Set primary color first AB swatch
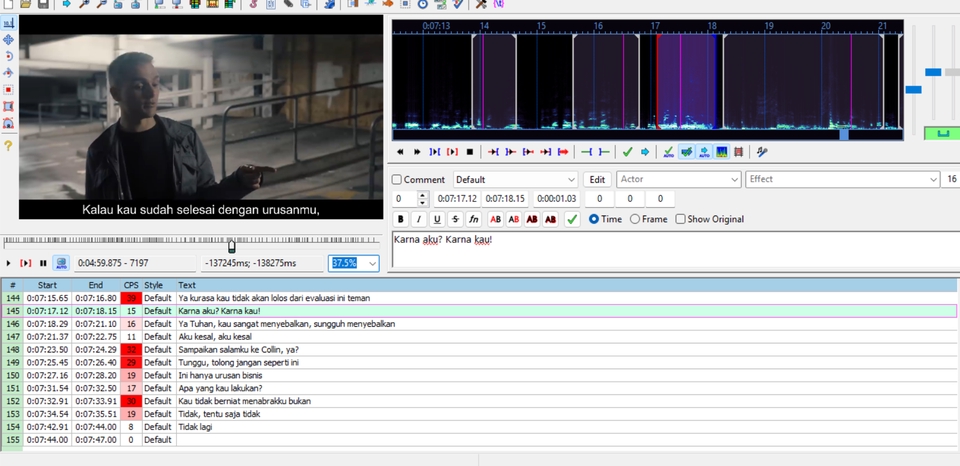960x466 pixels. tap(495, 219)
